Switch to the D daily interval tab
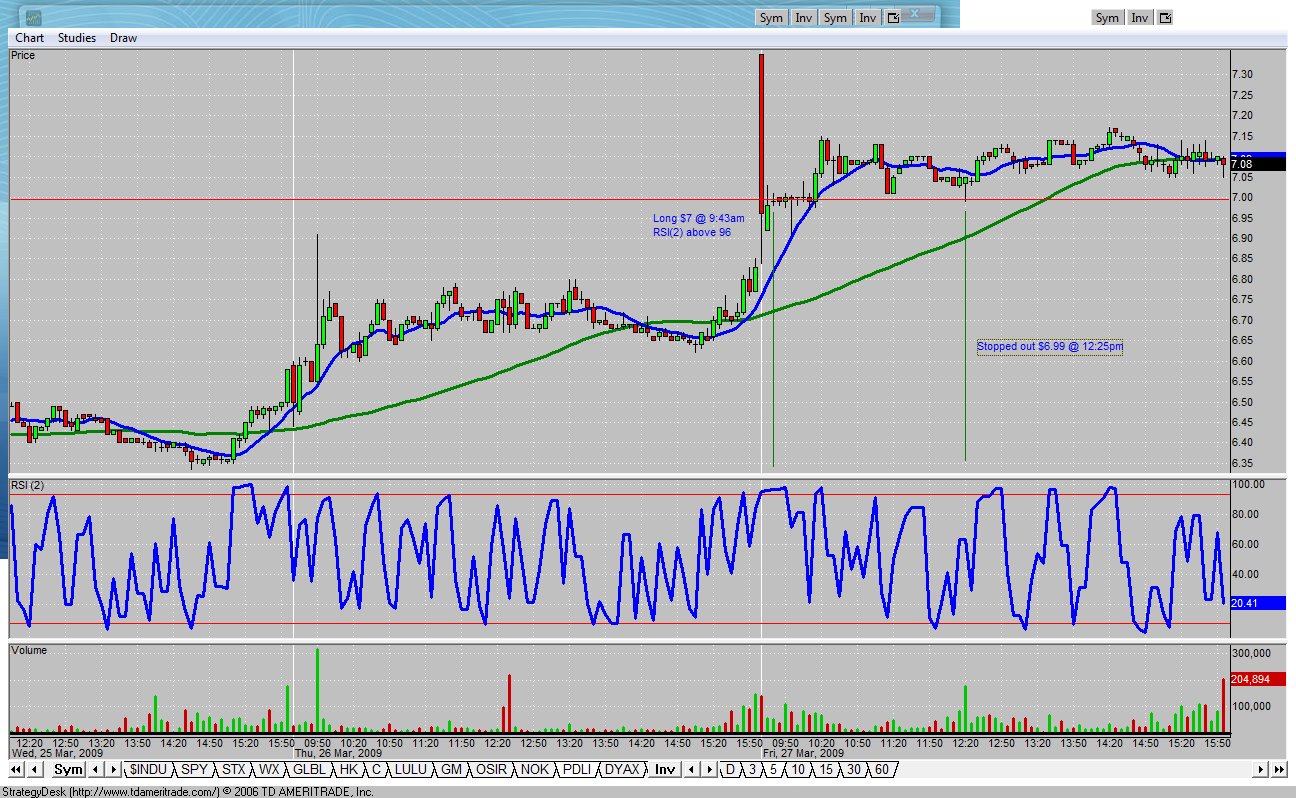Viewport: 1296px width, 798px height. click(x=729, y=770)
